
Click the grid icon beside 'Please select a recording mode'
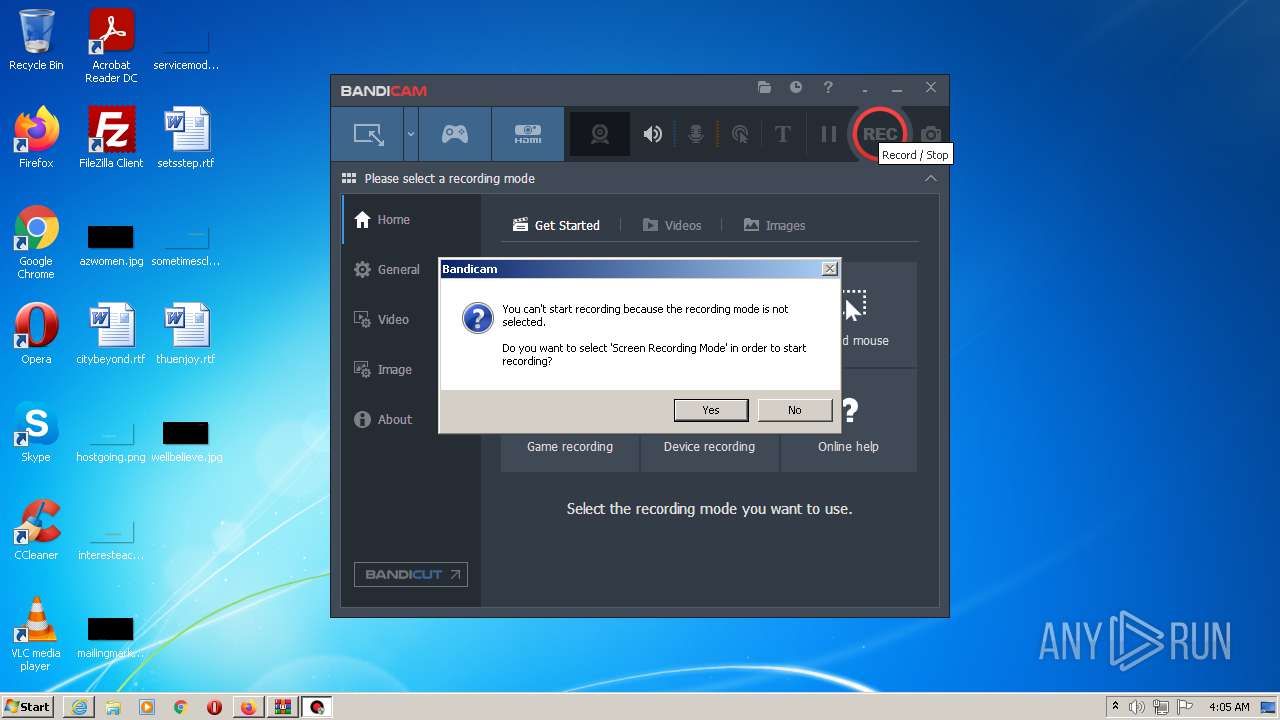pyautogui.click(x=349, y=178)
